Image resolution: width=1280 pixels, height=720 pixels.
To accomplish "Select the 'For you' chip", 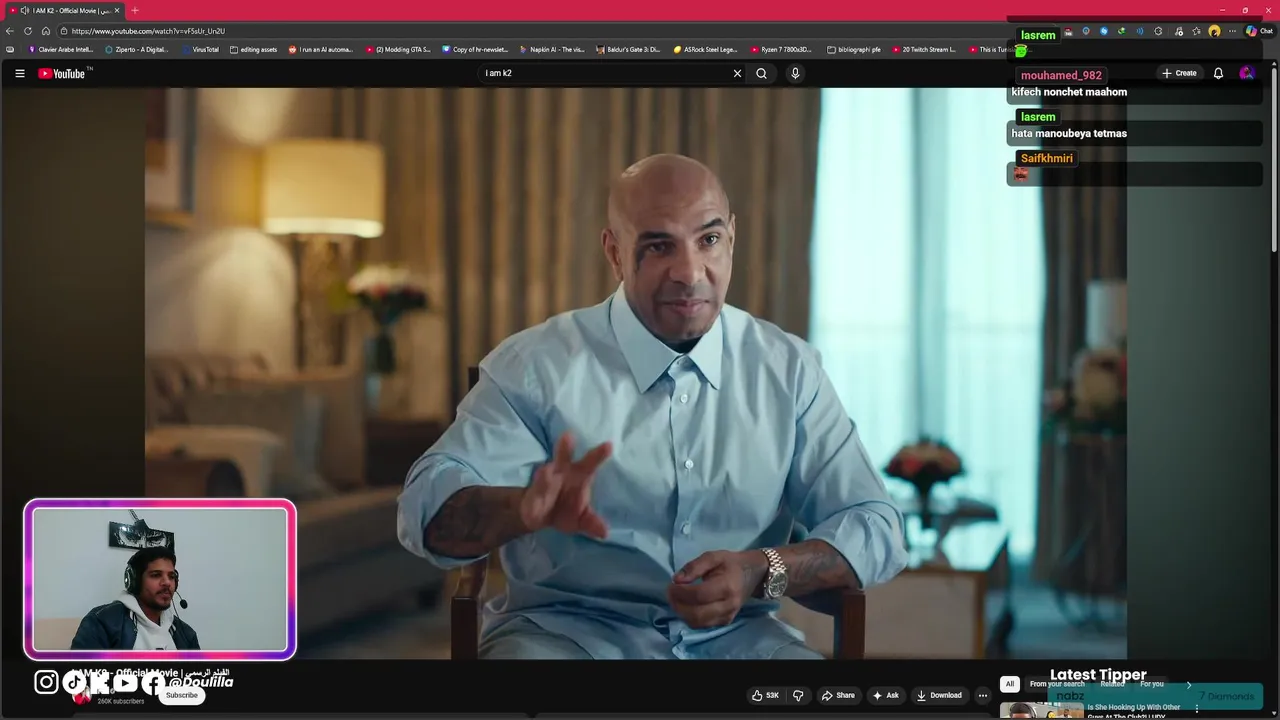I will pyautogui.click(x=1152, y=684).
